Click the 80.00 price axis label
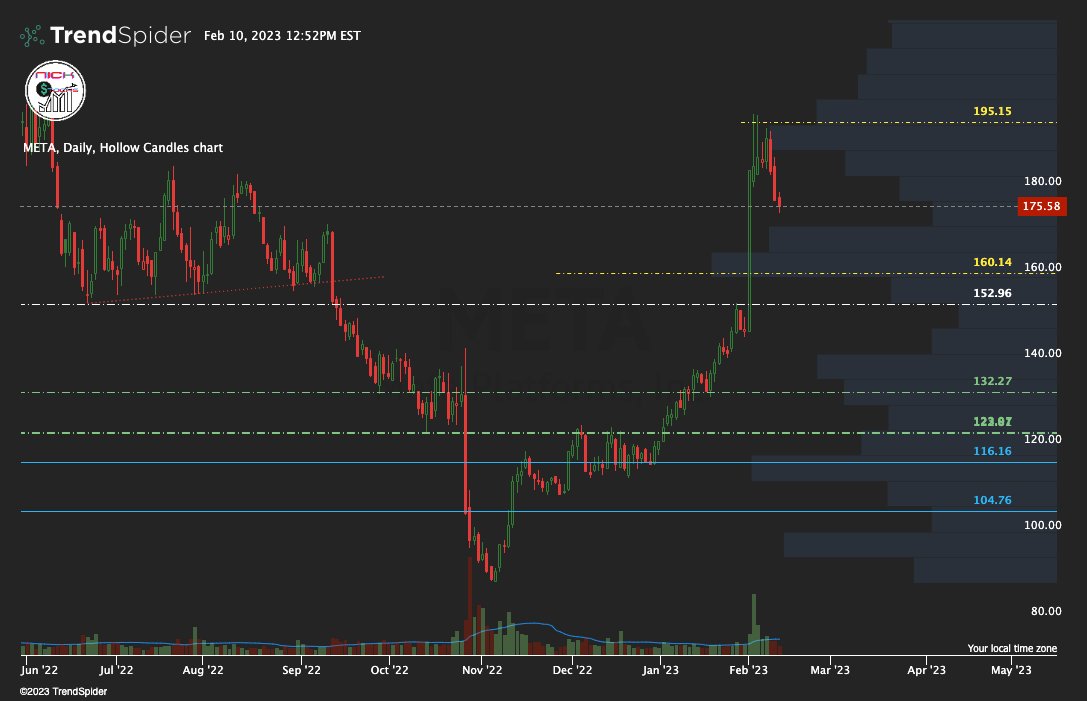The width and height of the screenshot is (1087, 701). point(1046,611)
